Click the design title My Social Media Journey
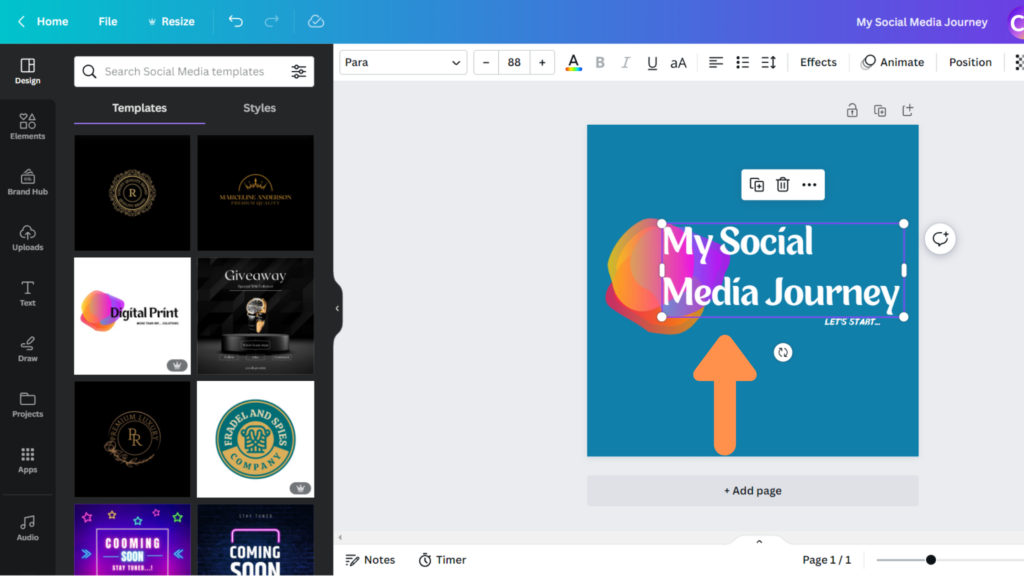This screenshot has width=1024, height=576. point(921,22)
